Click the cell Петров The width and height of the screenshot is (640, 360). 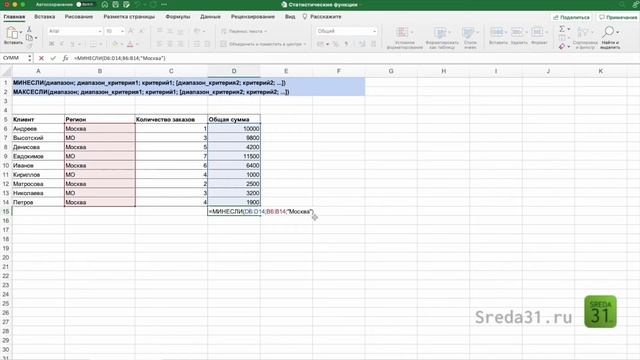38,202
